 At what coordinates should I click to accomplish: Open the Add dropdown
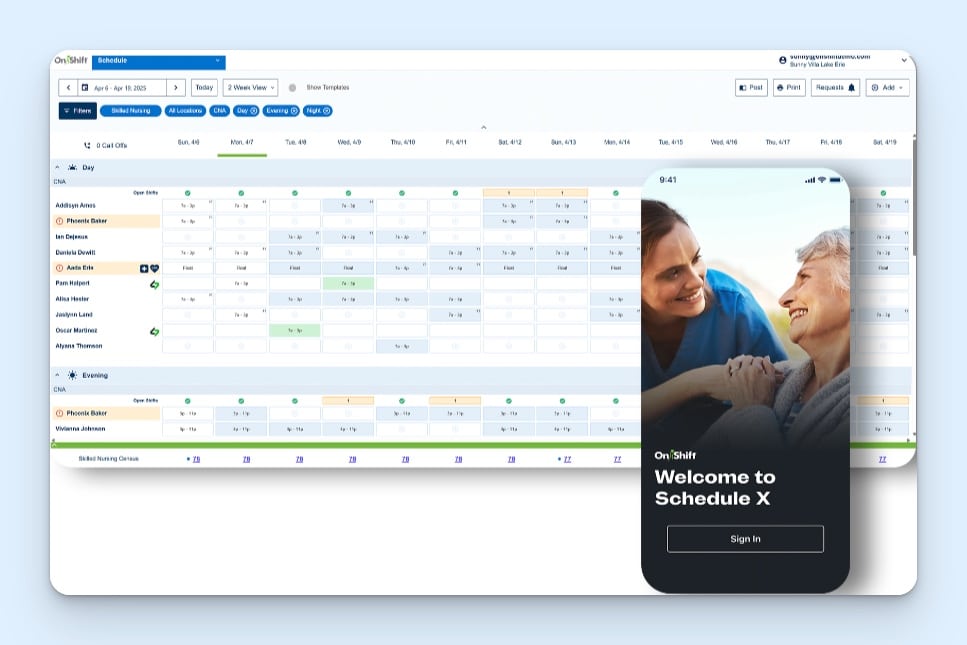887,88
